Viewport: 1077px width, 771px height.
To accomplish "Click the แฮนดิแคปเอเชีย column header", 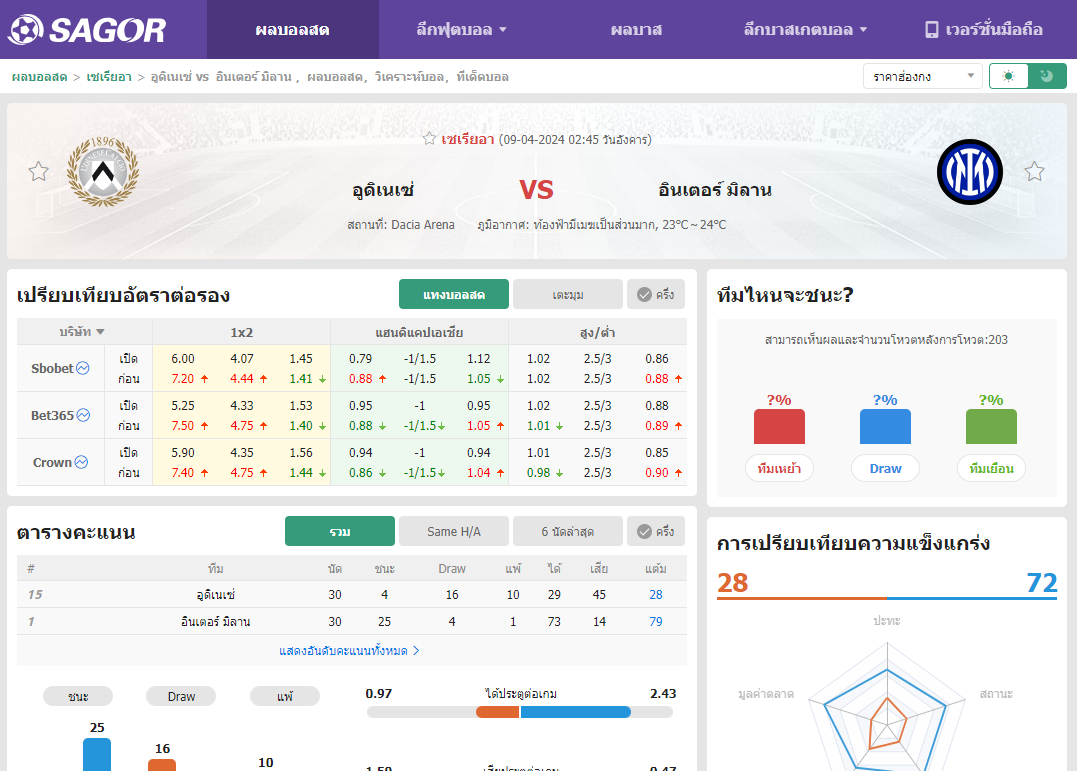I will click(x=420, y=332).
